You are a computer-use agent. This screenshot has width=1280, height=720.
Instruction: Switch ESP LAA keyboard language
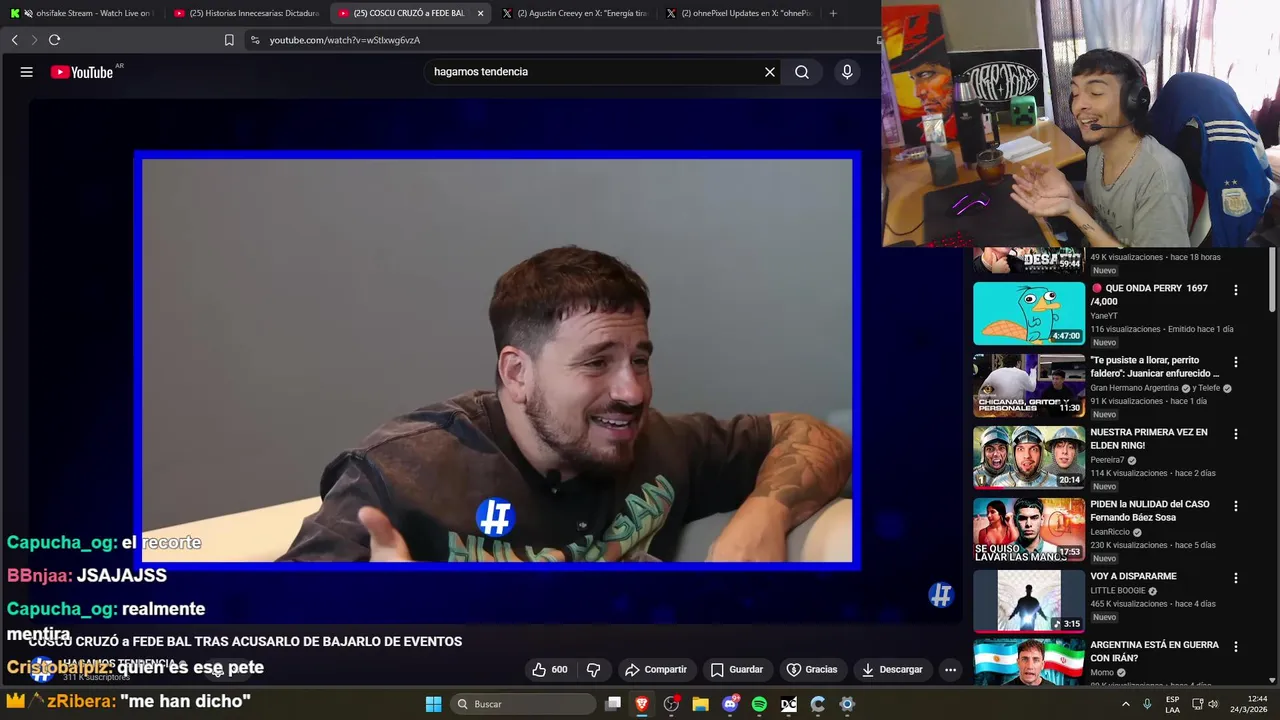(1173, 704)
